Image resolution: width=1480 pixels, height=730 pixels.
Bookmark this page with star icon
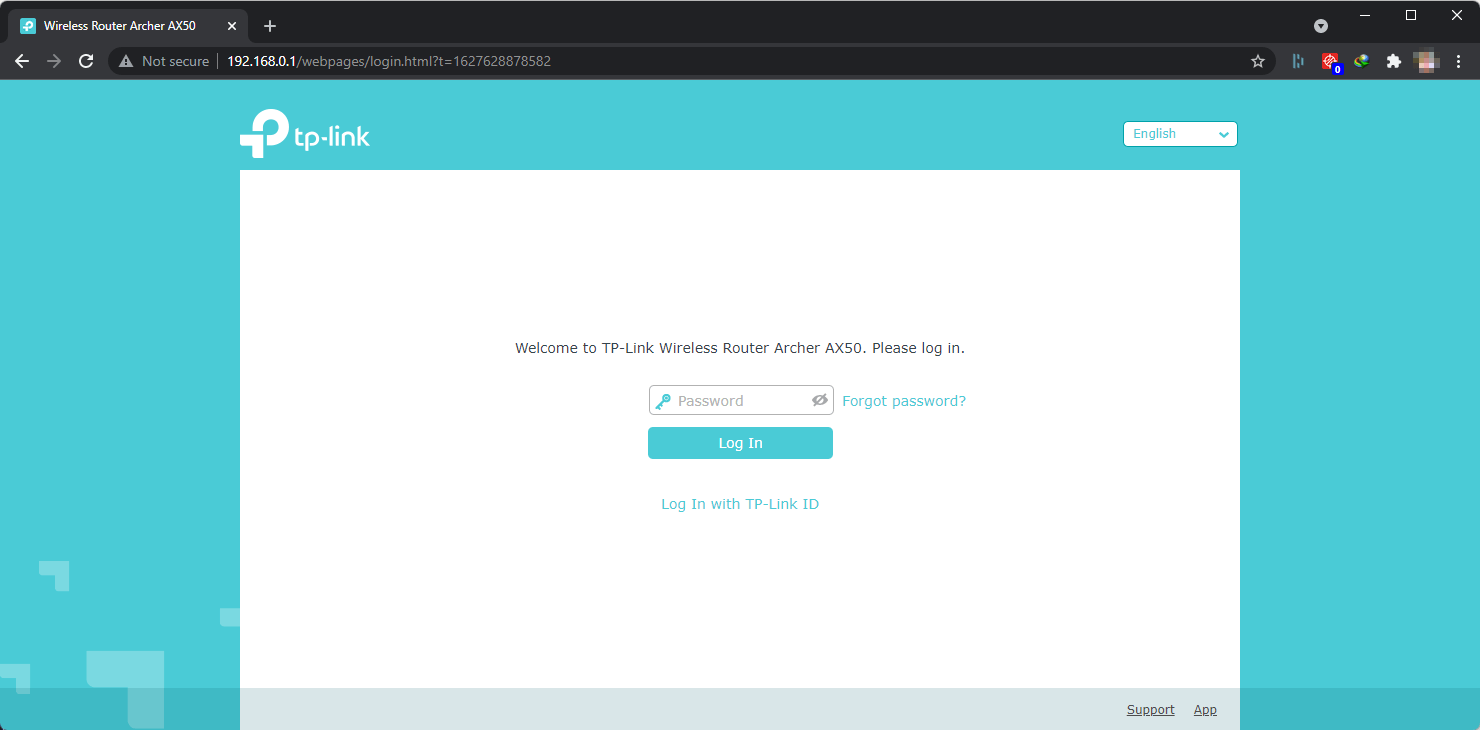(1258, 61)
